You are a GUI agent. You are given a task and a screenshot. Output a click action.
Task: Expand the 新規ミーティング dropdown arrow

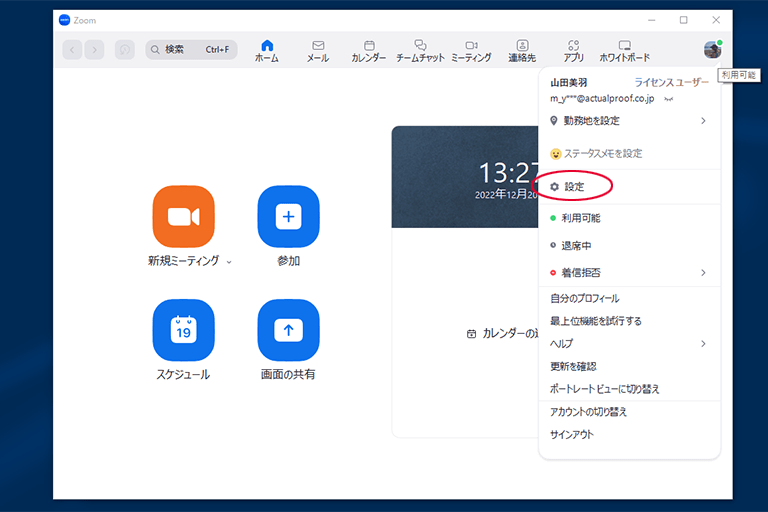[229, 262]
